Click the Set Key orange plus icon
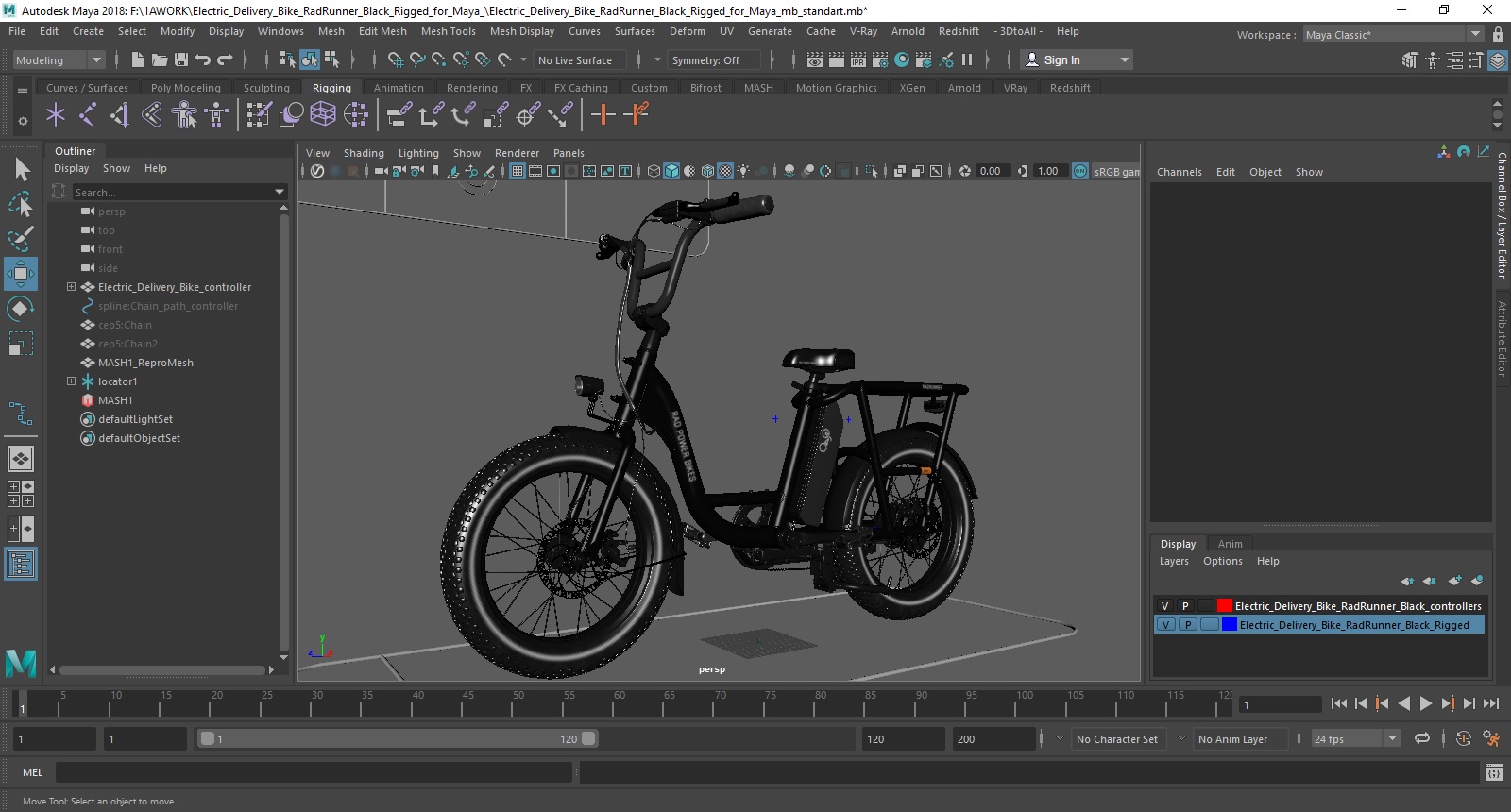Image resolution: width=1511 pixels, height=812 pixels. (603, 115)
